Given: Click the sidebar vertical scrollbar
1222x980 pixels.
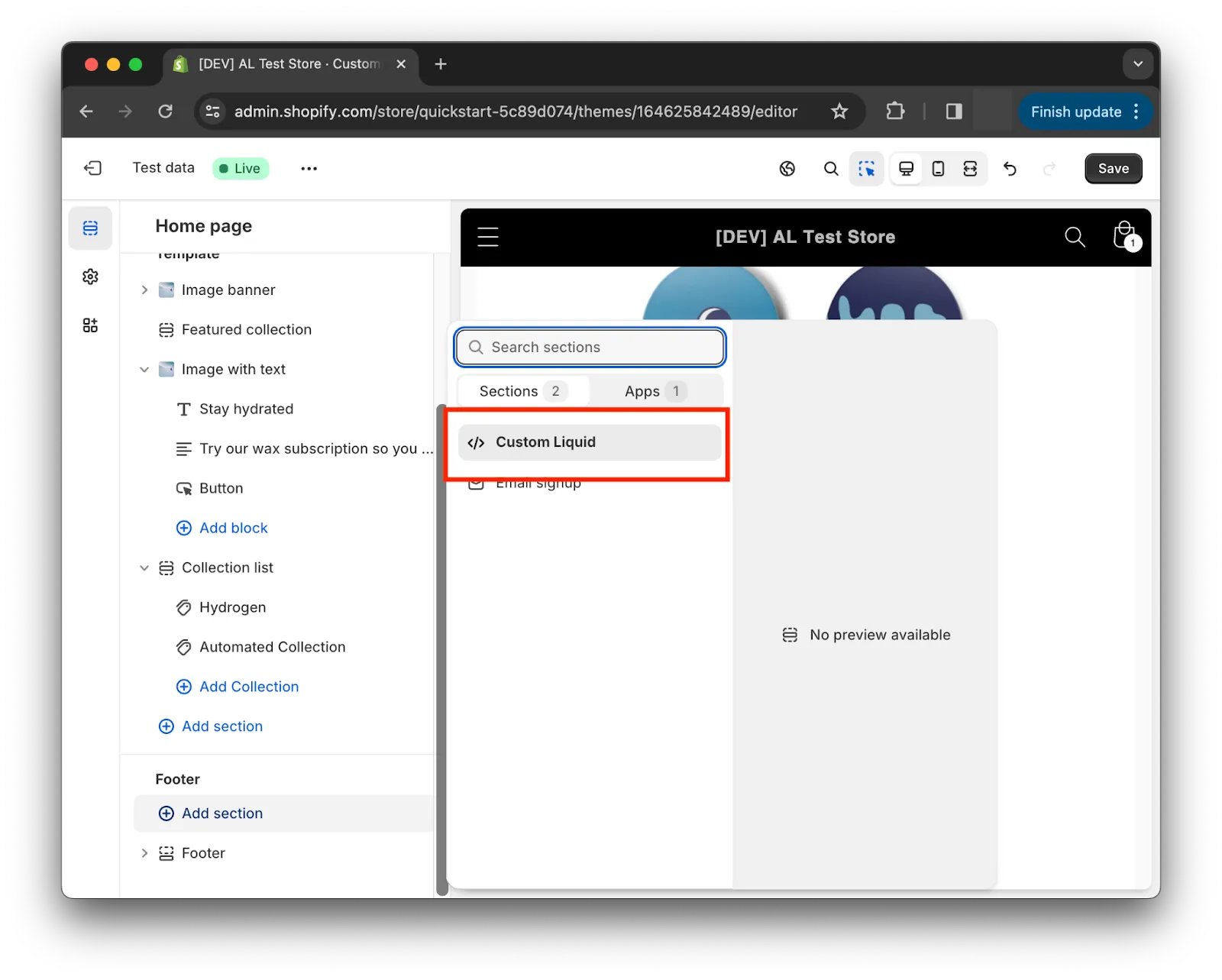Looking at the screenshot, I should (x=441, y=649).
